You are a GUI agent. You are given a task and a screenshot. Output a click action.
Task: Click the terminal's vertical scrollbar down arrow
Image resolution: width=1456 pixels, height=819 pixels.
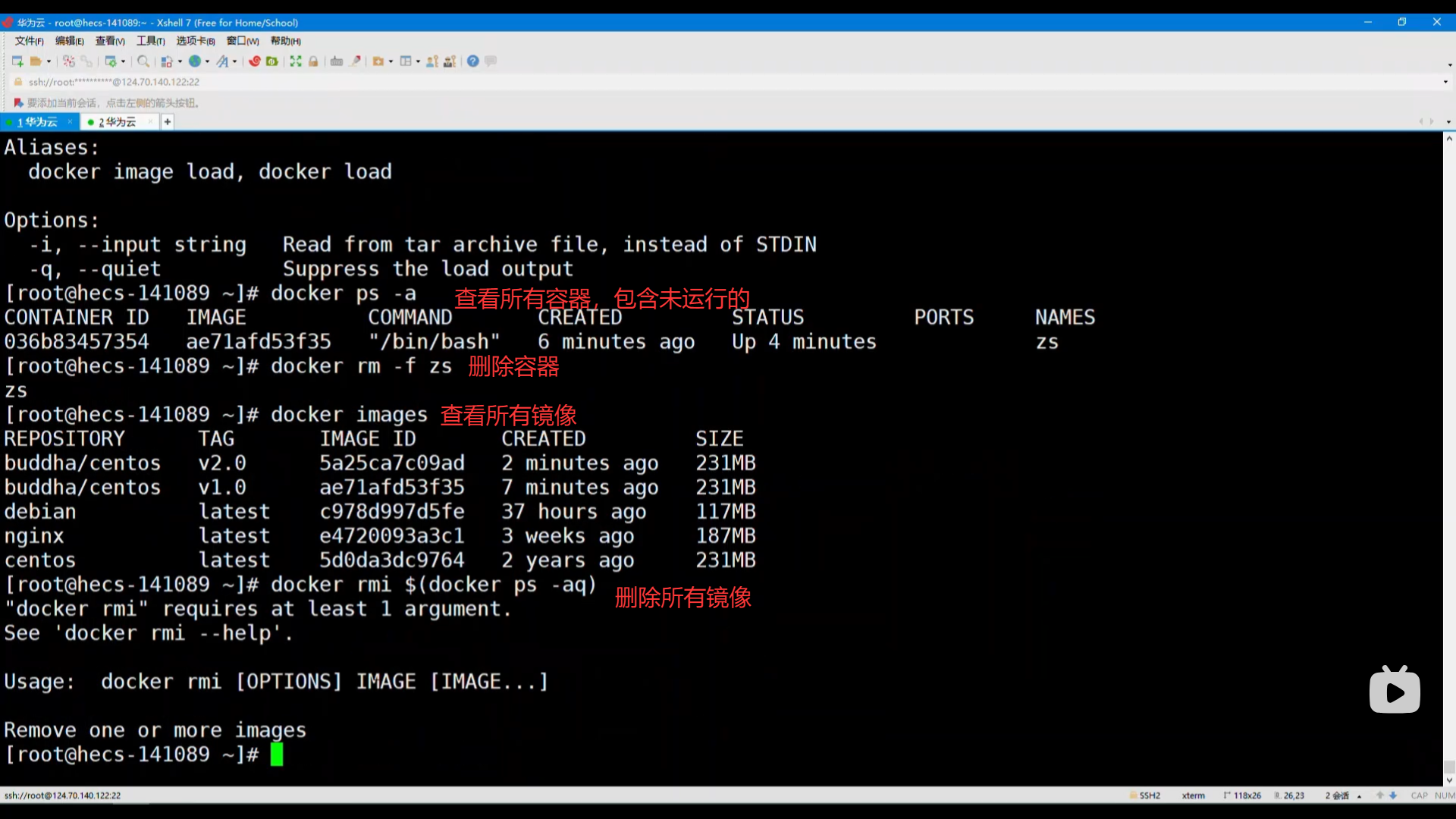[x=1449, y=780]
